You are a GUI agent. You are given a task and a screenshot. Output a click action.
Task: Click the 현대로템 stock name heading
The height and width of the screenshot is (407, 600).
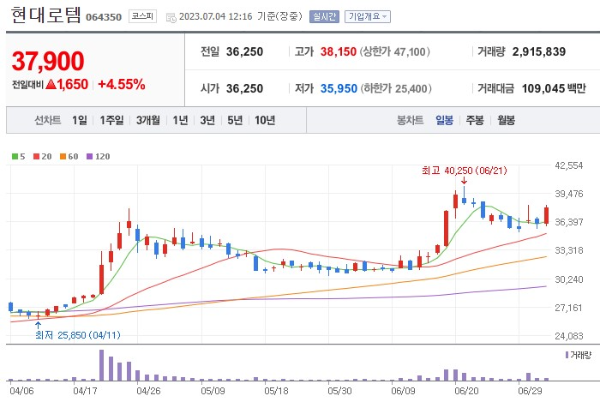tap(46, 15)
